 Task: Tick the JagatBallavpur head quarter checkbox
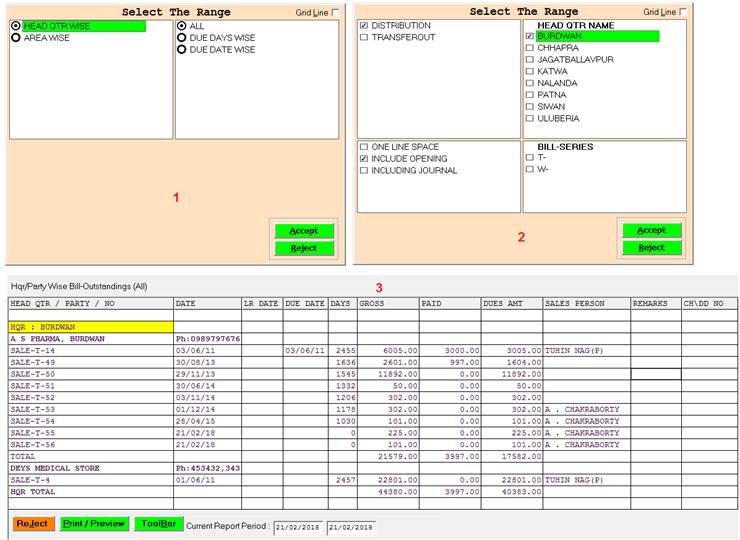[x=530, y=60]
